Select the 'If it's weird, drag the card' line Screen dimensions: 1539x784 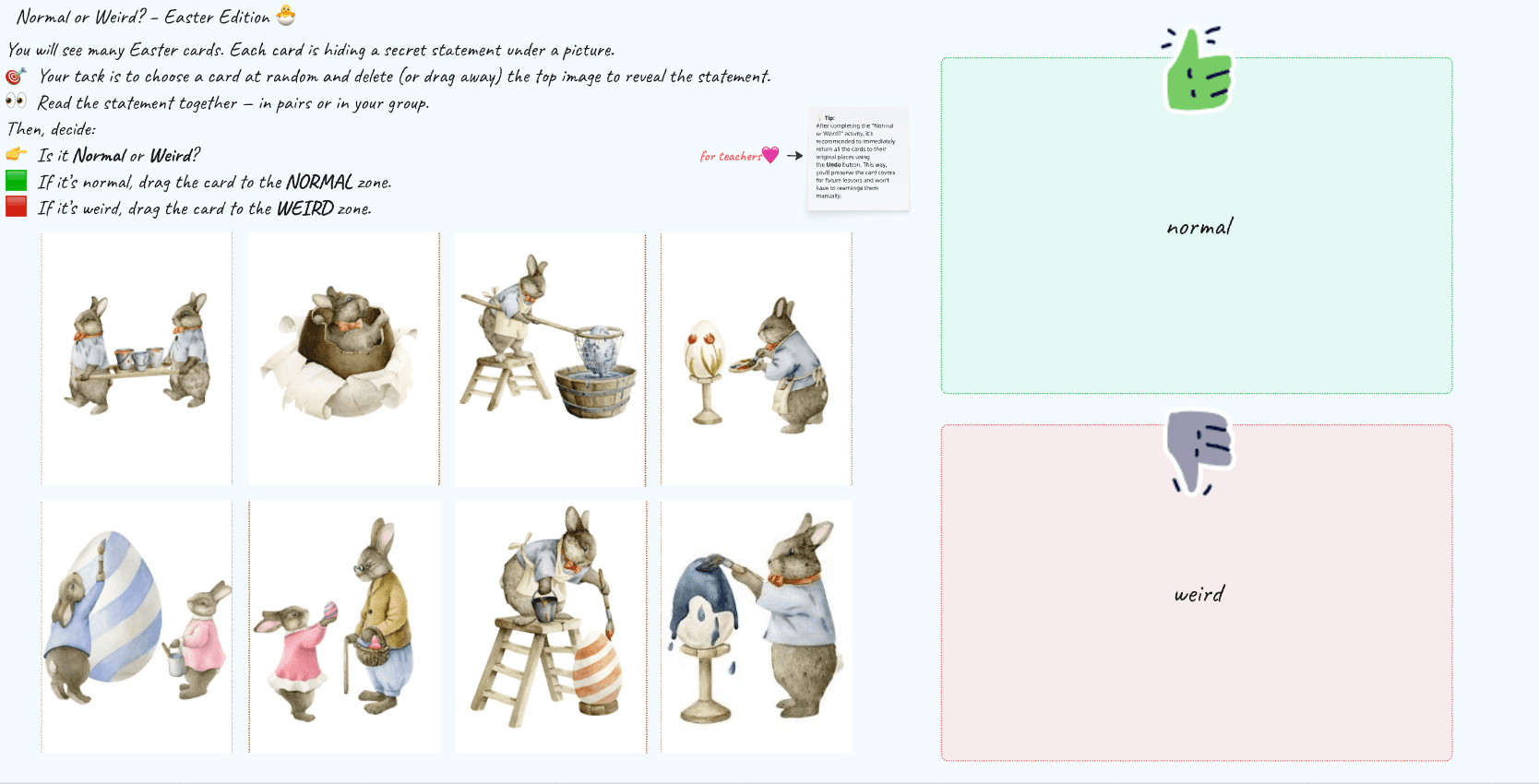point(205,208)
